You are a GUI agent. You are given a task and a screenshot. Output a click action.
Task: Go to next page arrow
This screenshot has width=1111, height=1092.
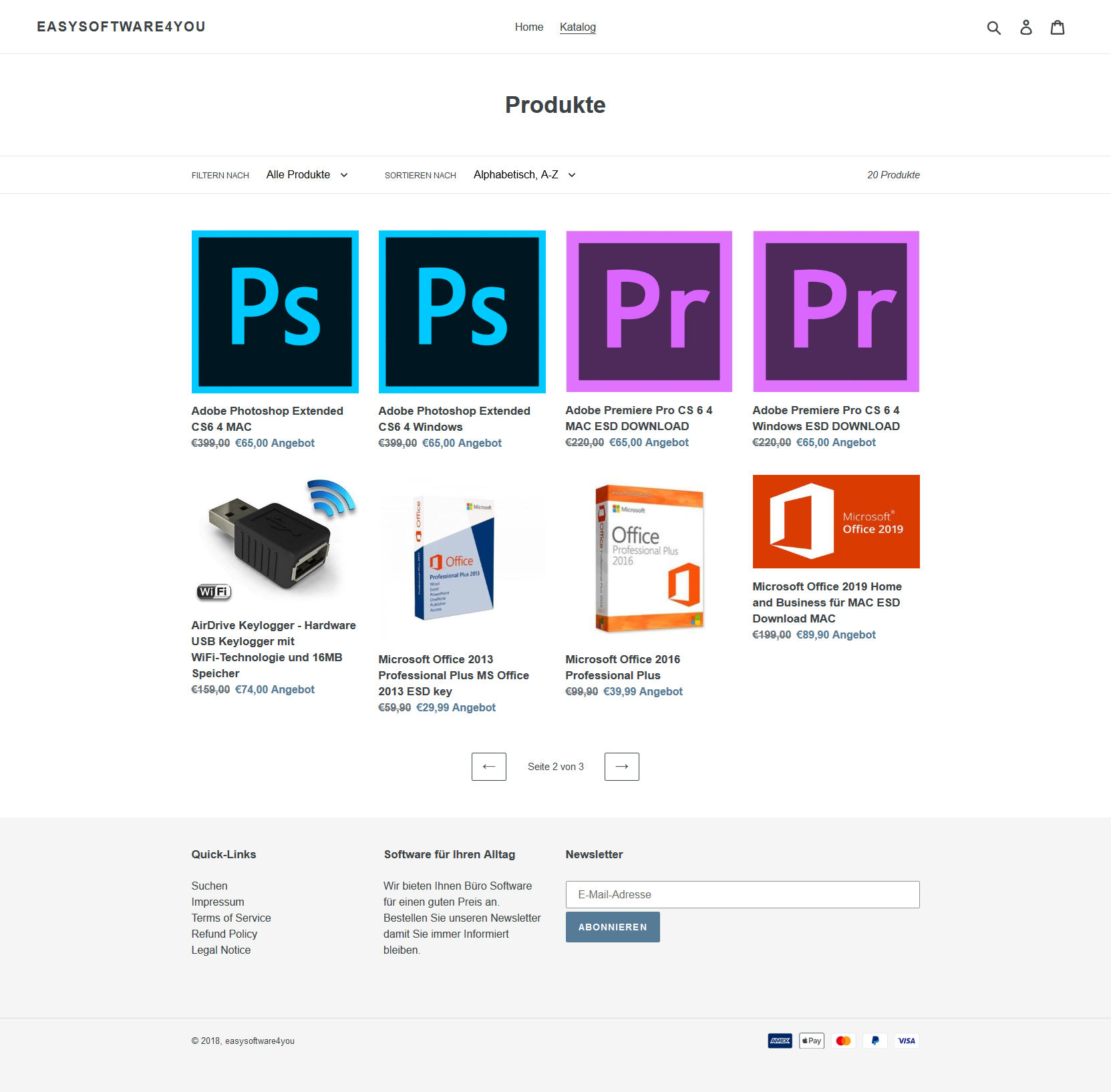pos(622,767)
